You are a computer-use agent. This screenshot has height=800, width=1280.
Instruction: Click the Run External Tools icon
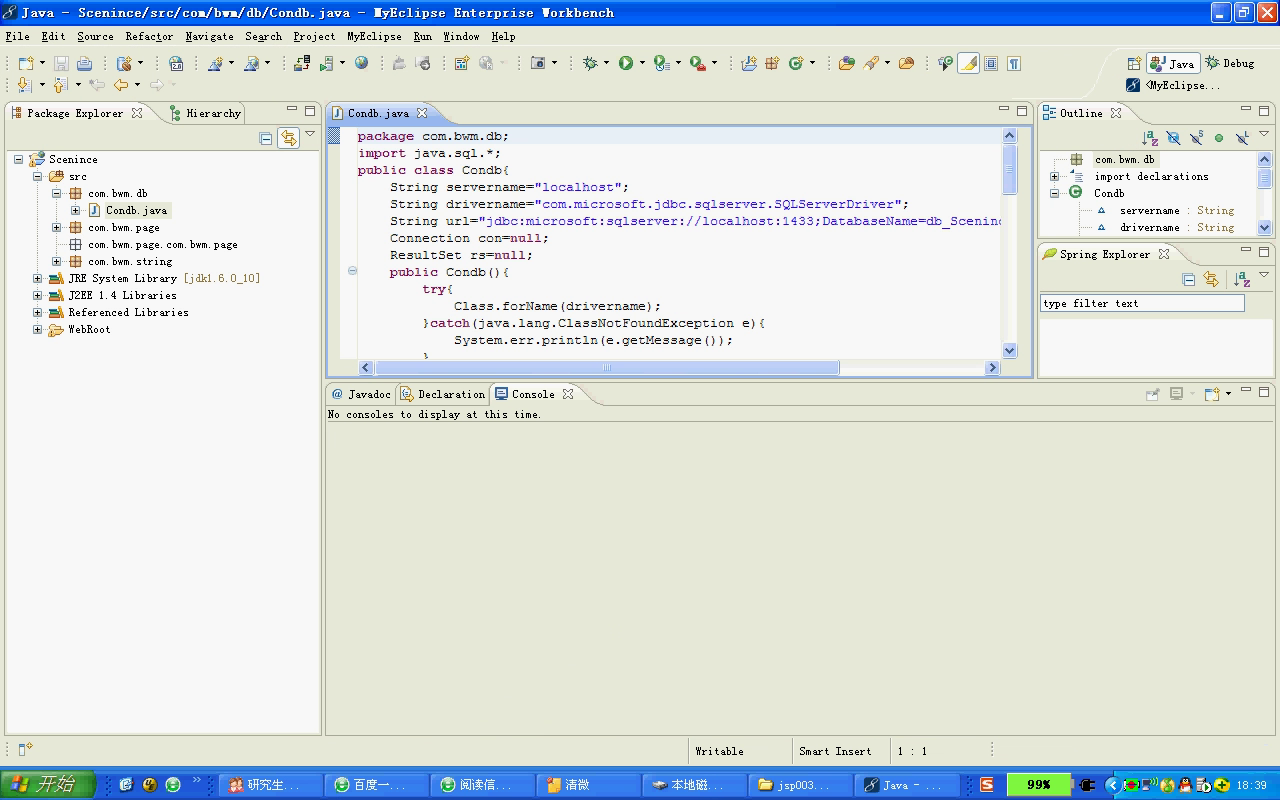(x=698, y=63)
